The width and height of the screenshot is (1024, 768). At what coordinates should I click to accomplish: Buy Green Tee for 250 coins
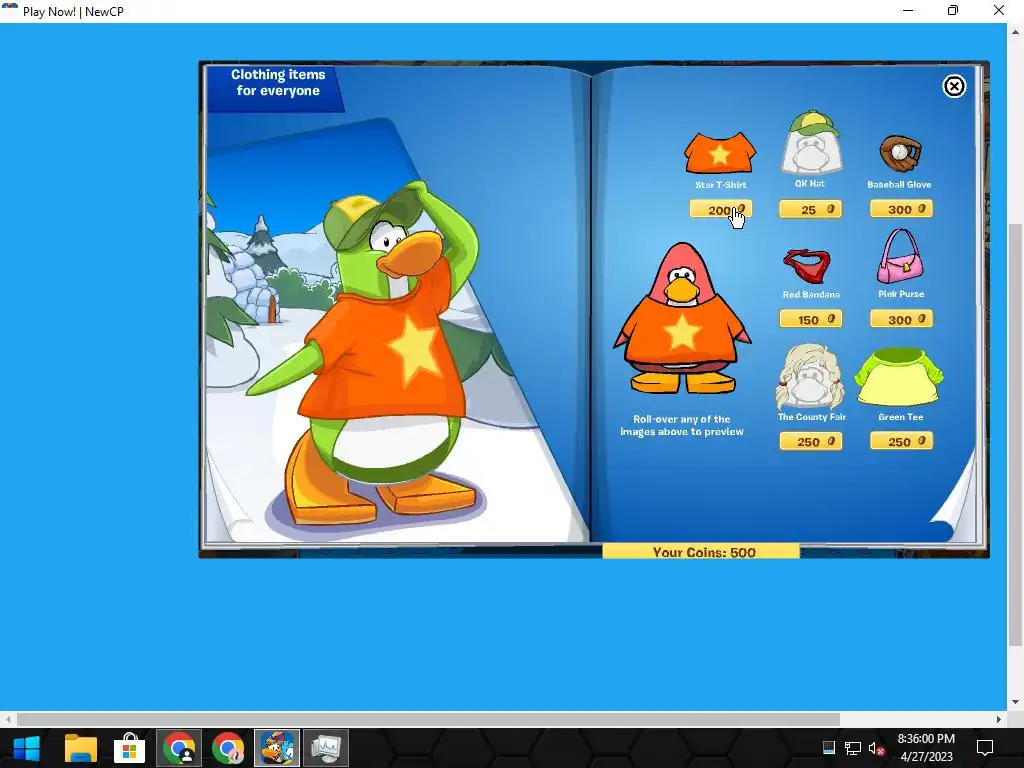tap(901, 441)
